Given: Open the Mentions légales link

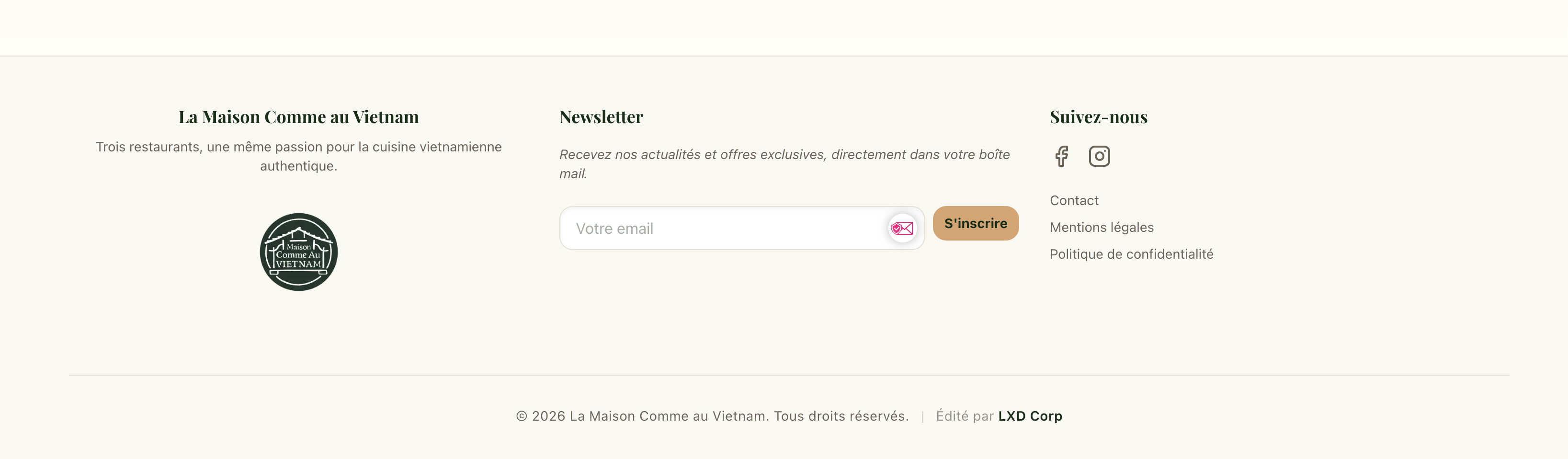Looking at the screenshot, I should point(1102,227).
